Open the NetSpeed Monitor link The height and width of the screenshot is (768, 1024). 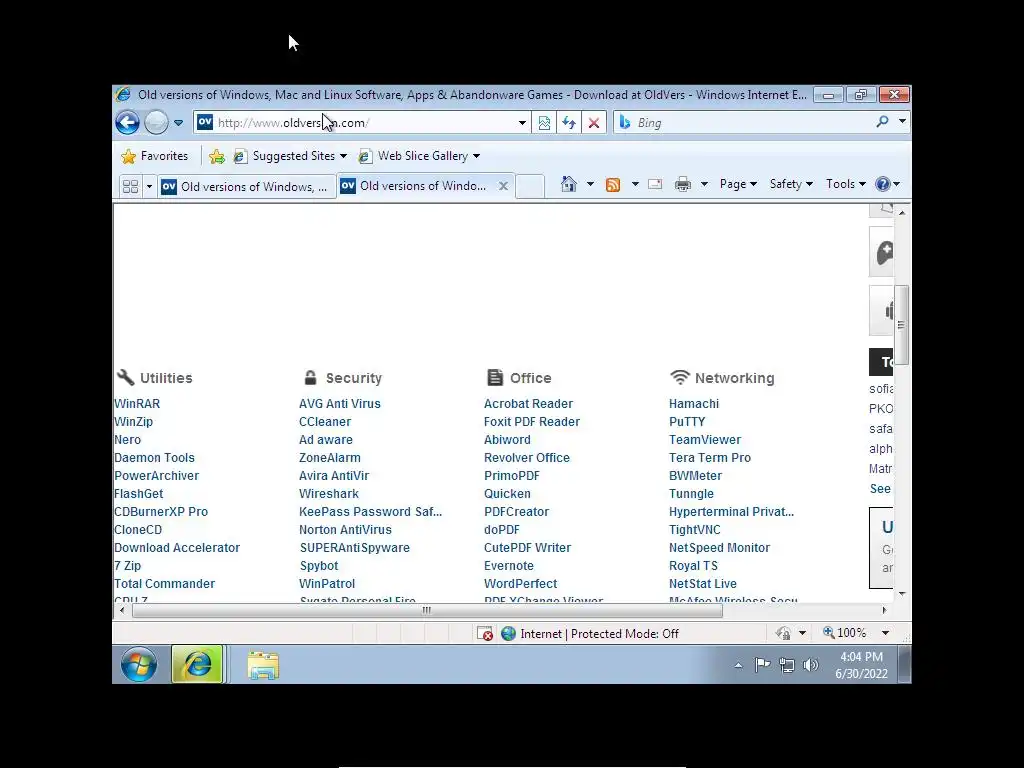point(719,548)
